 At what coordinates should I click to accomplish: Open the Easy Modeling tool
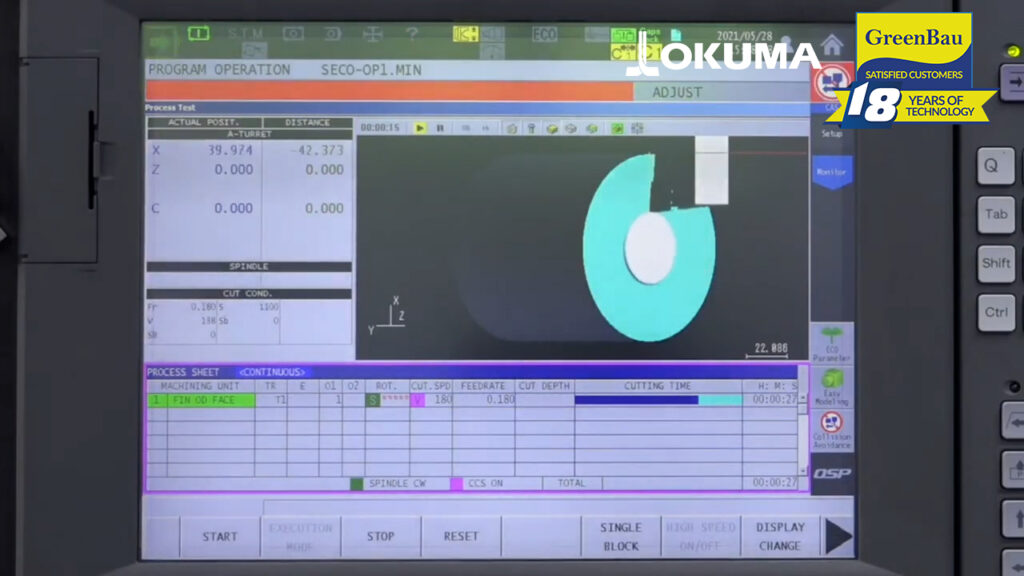click(x=832, y=387)
